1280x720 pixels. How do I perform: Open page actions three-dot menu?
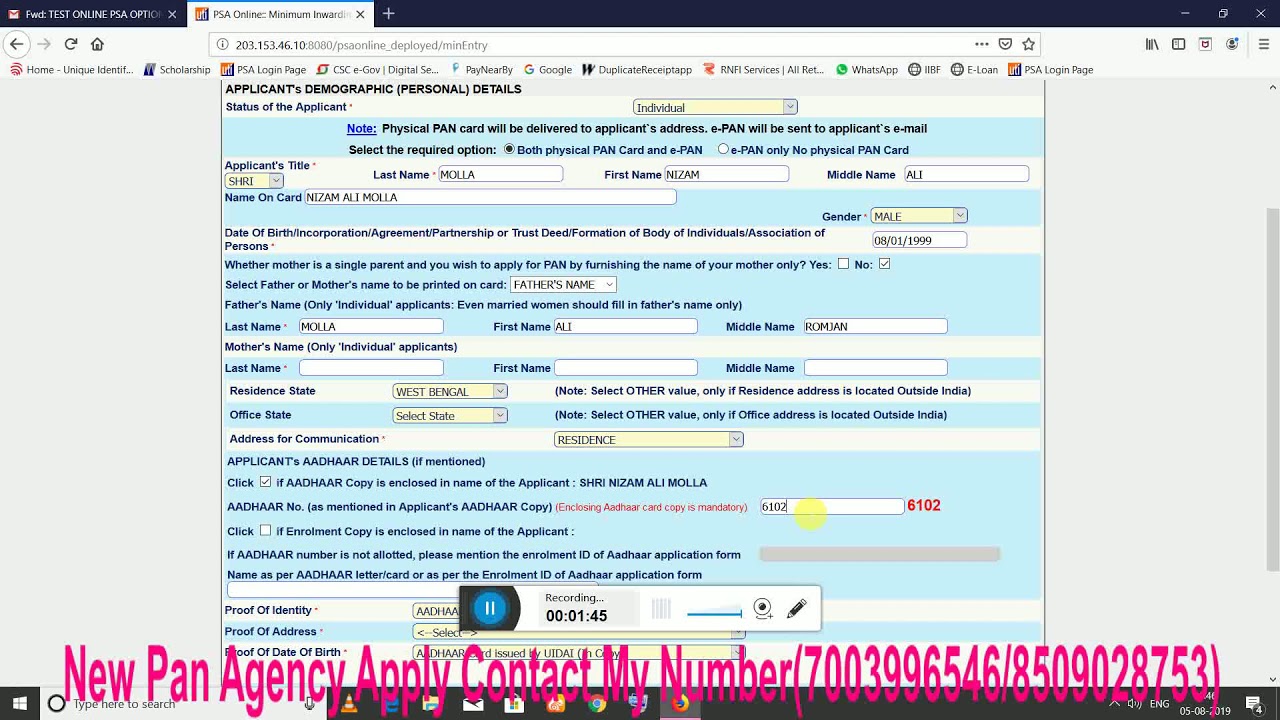982,44
